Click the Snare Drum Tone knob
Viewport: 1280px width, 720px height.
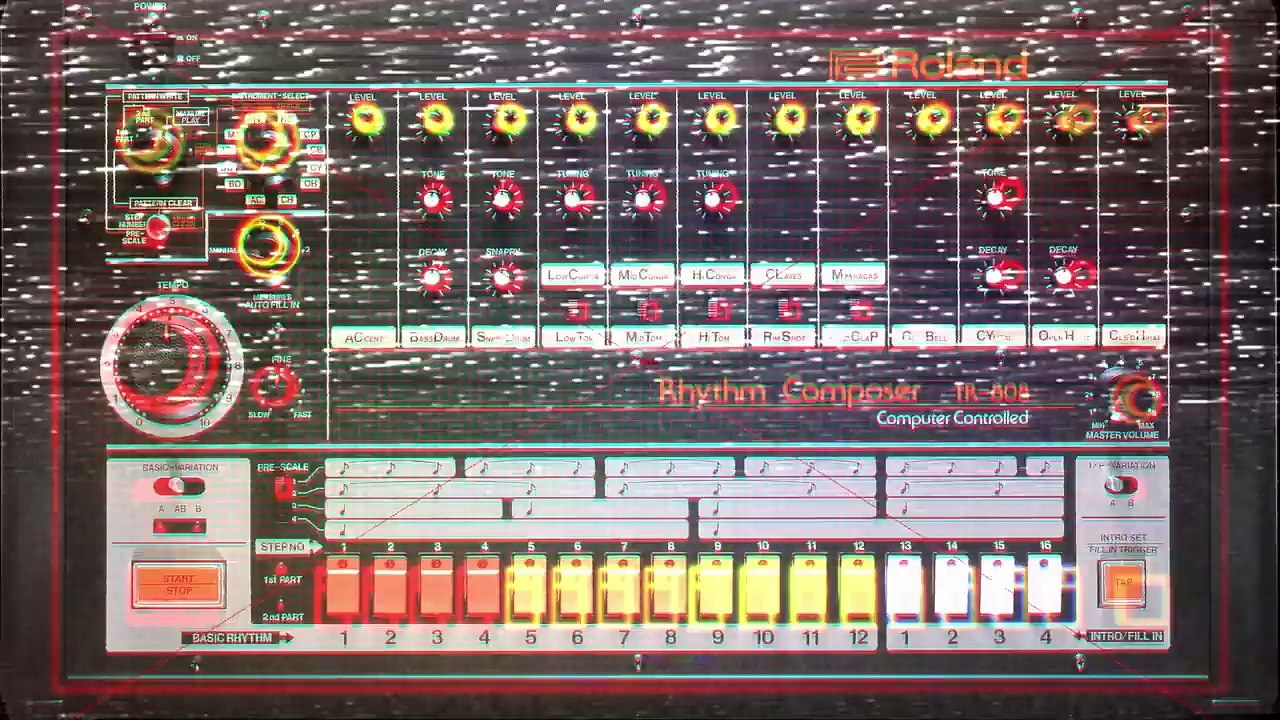click(x=504, y=200)
